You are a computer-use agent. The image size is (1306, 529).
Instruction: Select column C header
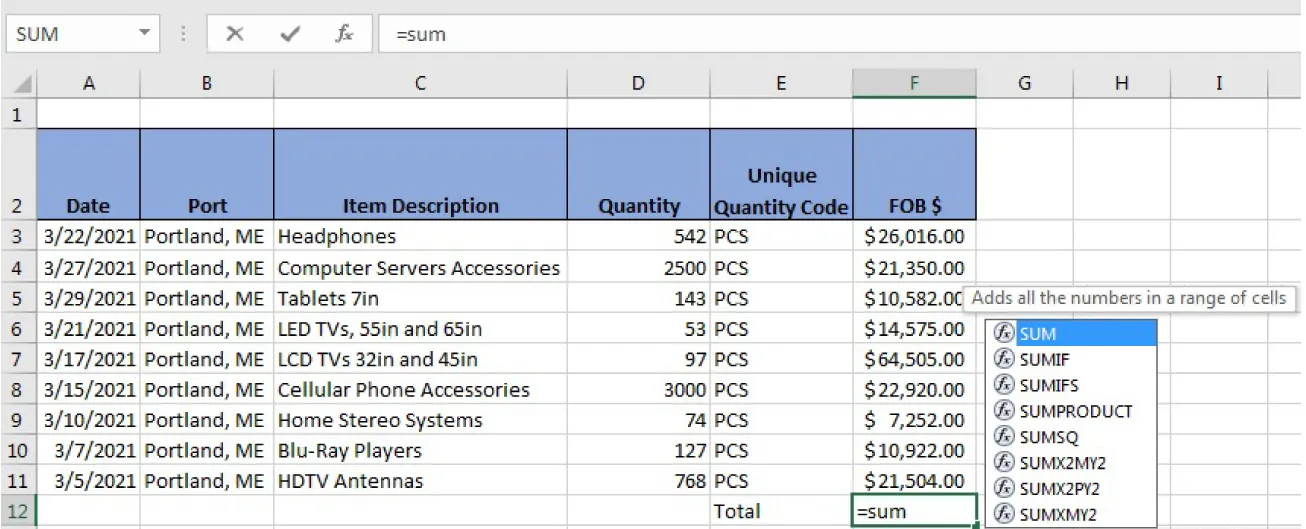point(420,84)
